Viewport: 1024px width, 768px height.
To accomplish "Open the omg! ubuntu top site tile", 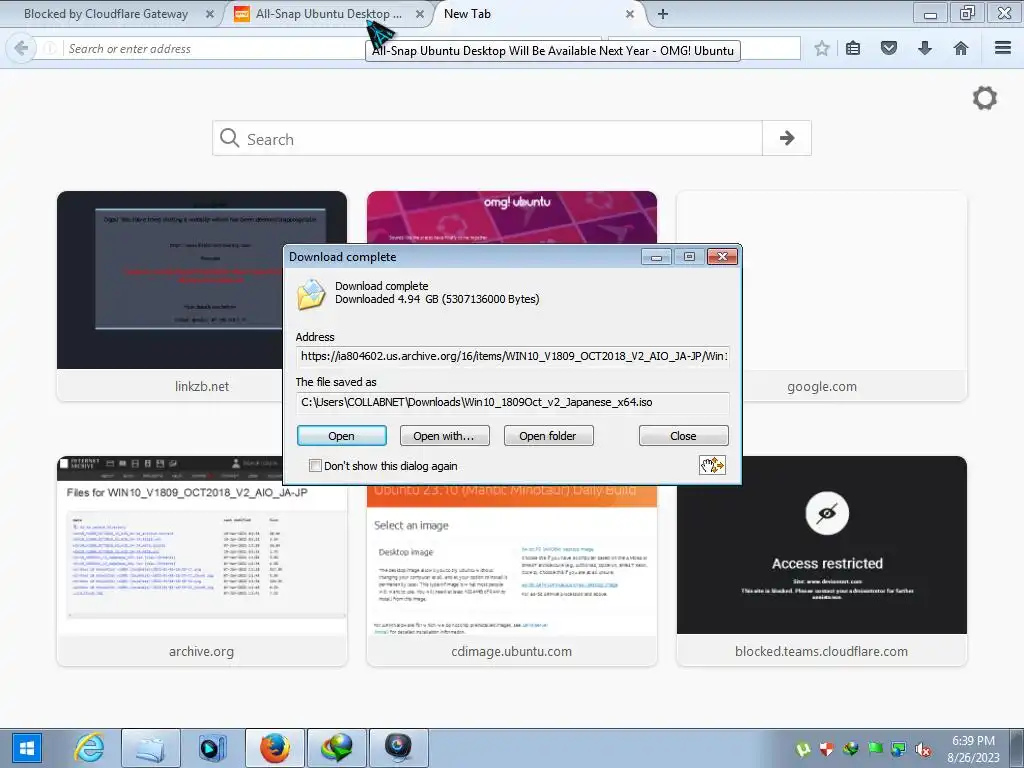I will click(511, 217).
